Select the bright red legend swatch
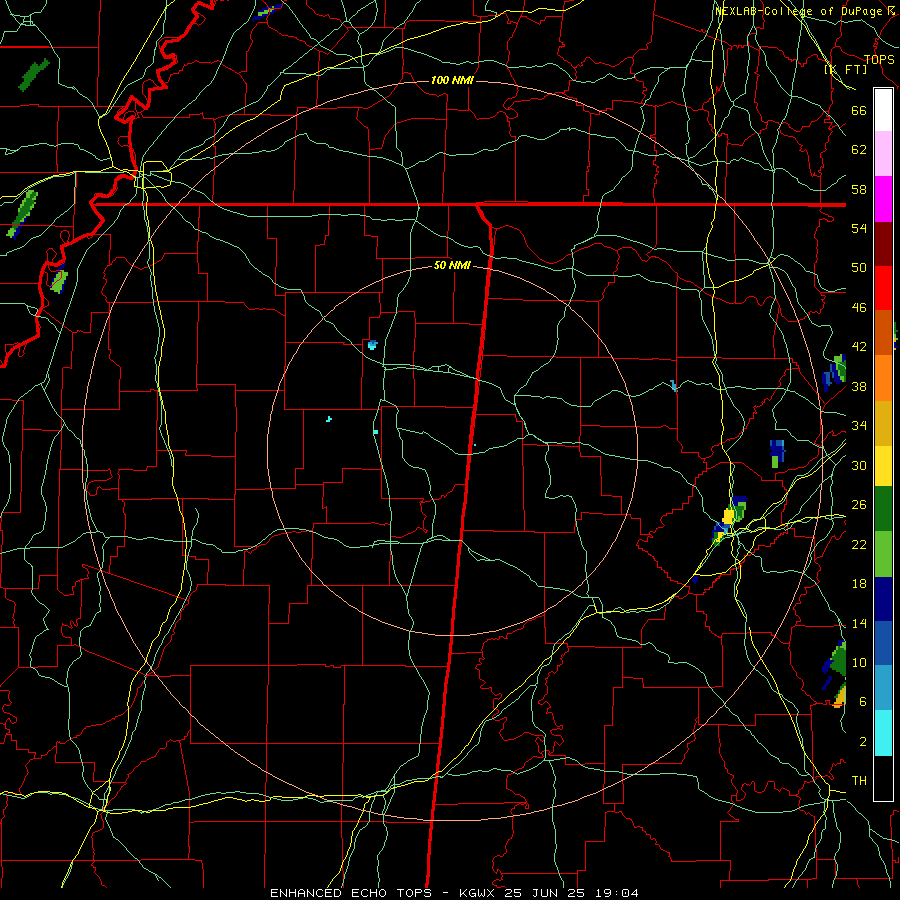The image size is (900, 900). point(883,288)
